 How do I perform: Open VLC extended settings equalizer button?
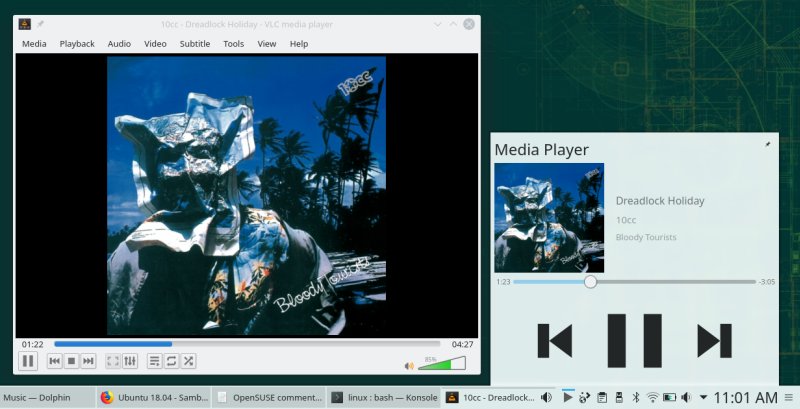point(130,361)
